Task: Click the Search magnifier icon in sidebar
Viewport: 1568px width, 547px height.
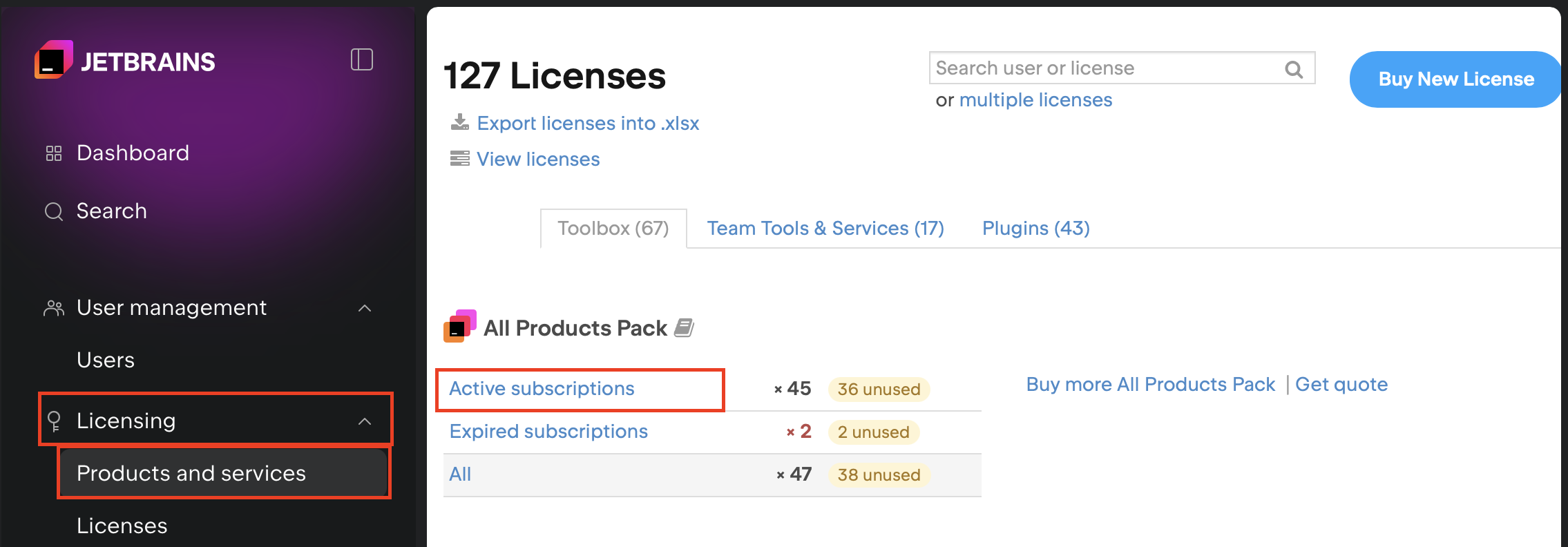Action: pyautogui.click(x=54, y=211)
